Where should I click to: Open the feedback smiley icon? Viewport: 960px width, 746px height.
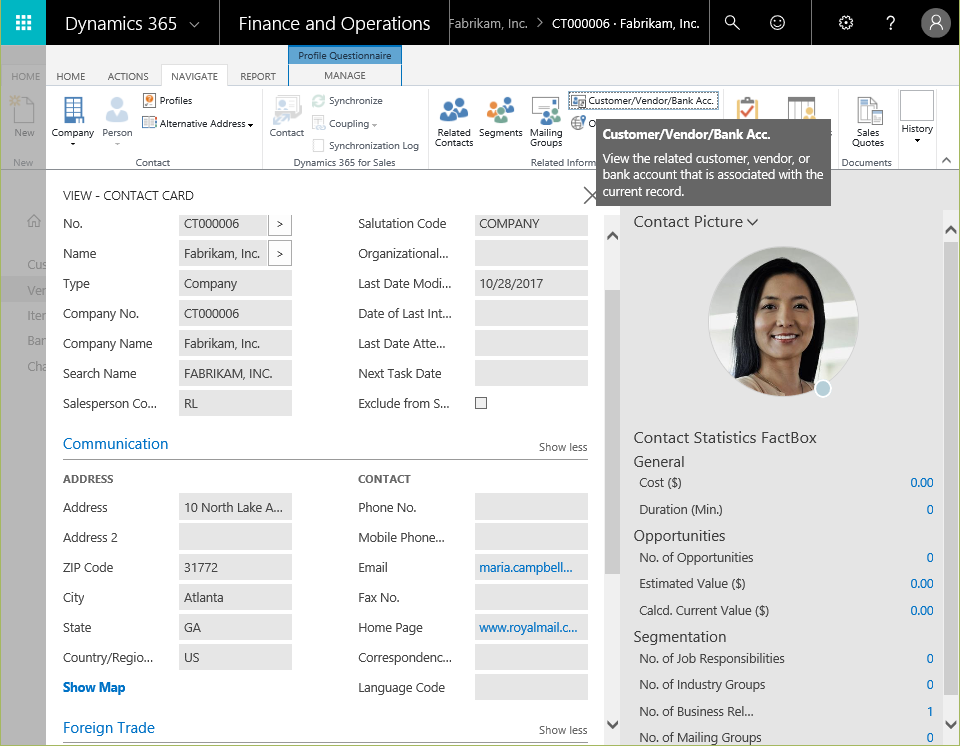coord(777,23)
